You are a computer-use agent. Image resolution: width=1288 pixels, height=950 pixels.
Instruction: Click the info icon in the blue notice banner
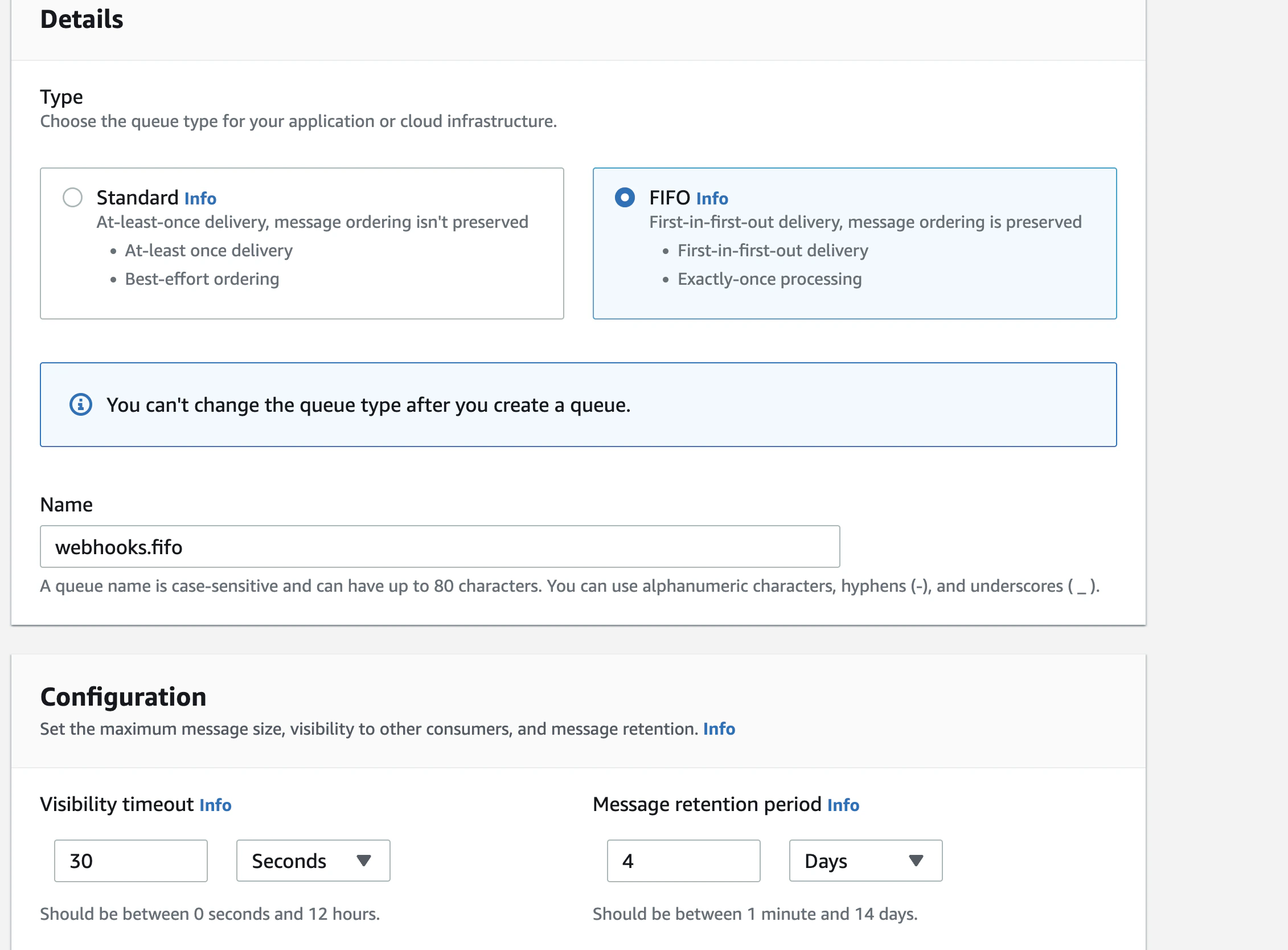[x=81, y=404]
